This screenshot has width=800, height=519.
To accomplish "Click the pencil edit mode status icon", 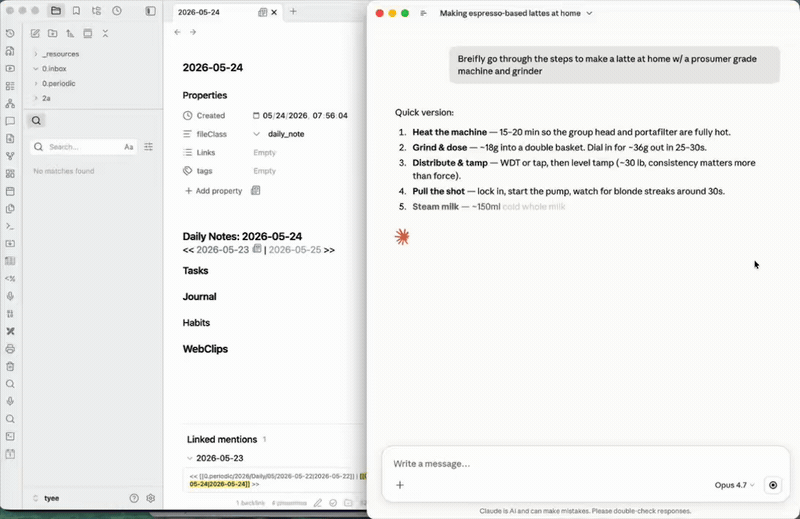I will [318, 503].
